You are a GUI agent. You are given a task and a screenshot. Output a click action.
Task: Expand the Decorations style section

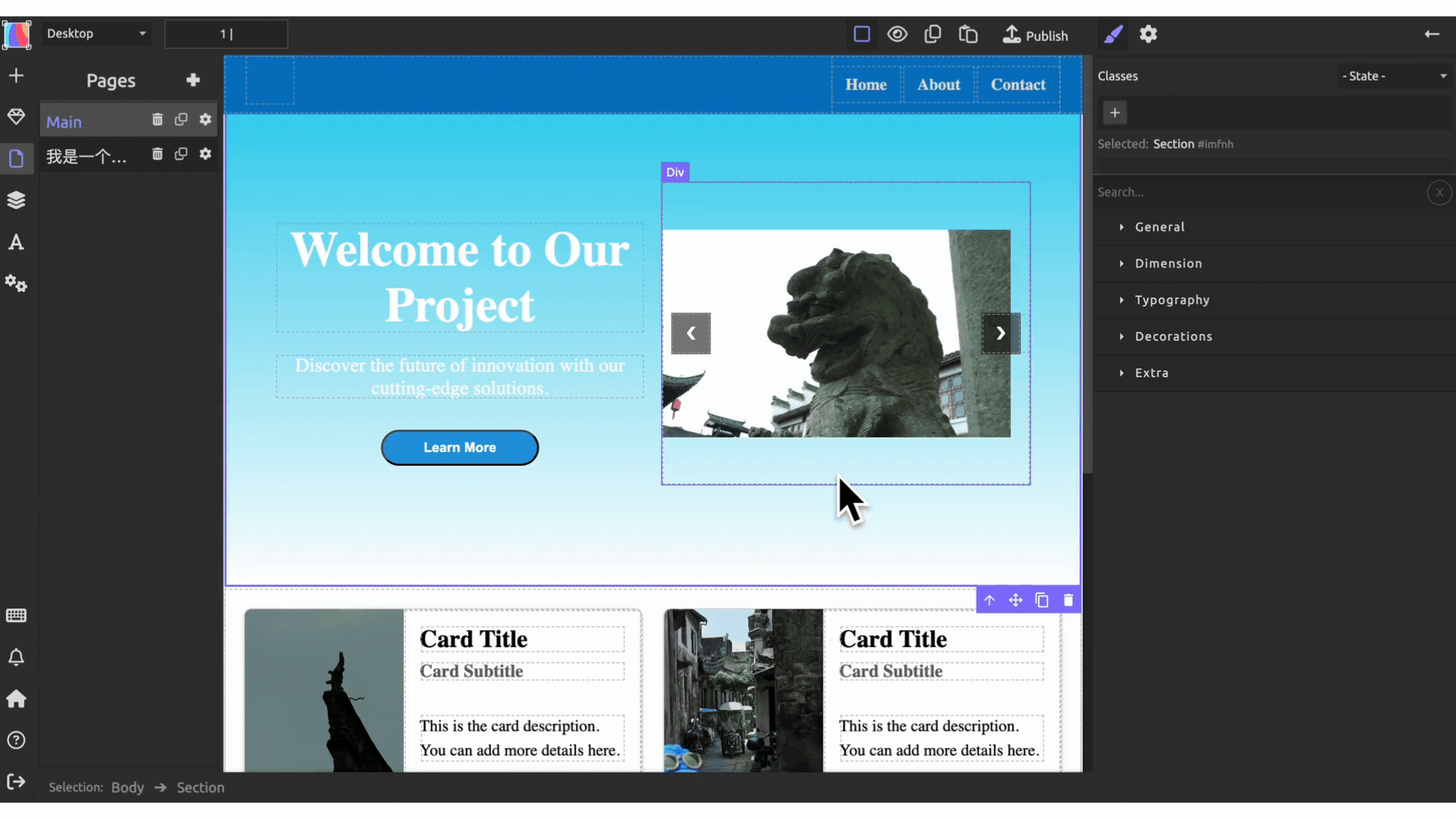[1173, 337]
